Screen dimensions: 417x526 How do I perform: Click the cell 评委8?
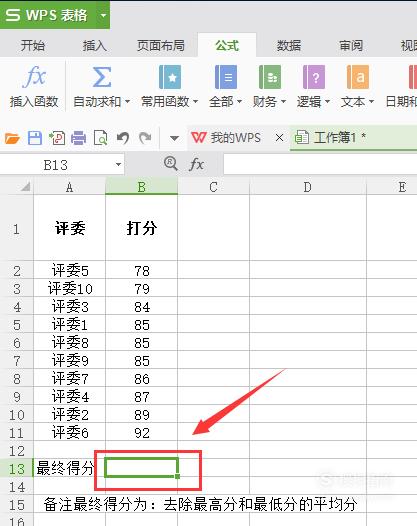pos(69,343)
